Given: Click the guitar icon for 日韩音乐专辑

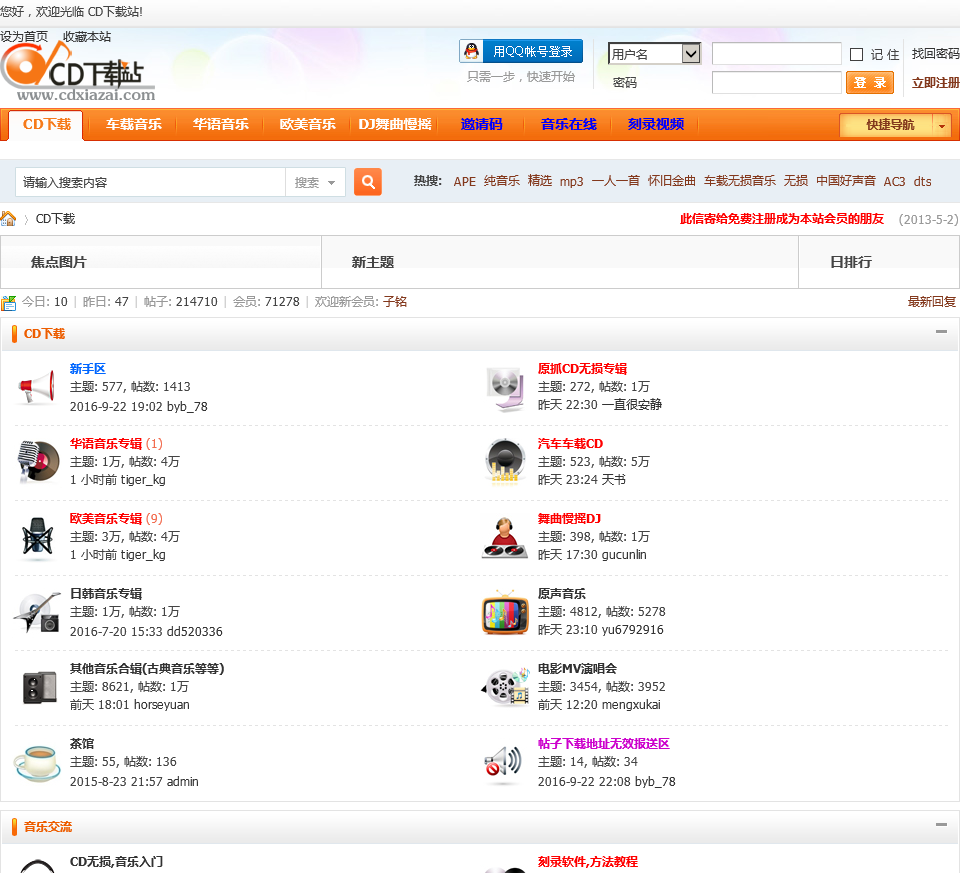Looking at the screenshot, I should tap(37, 612).
